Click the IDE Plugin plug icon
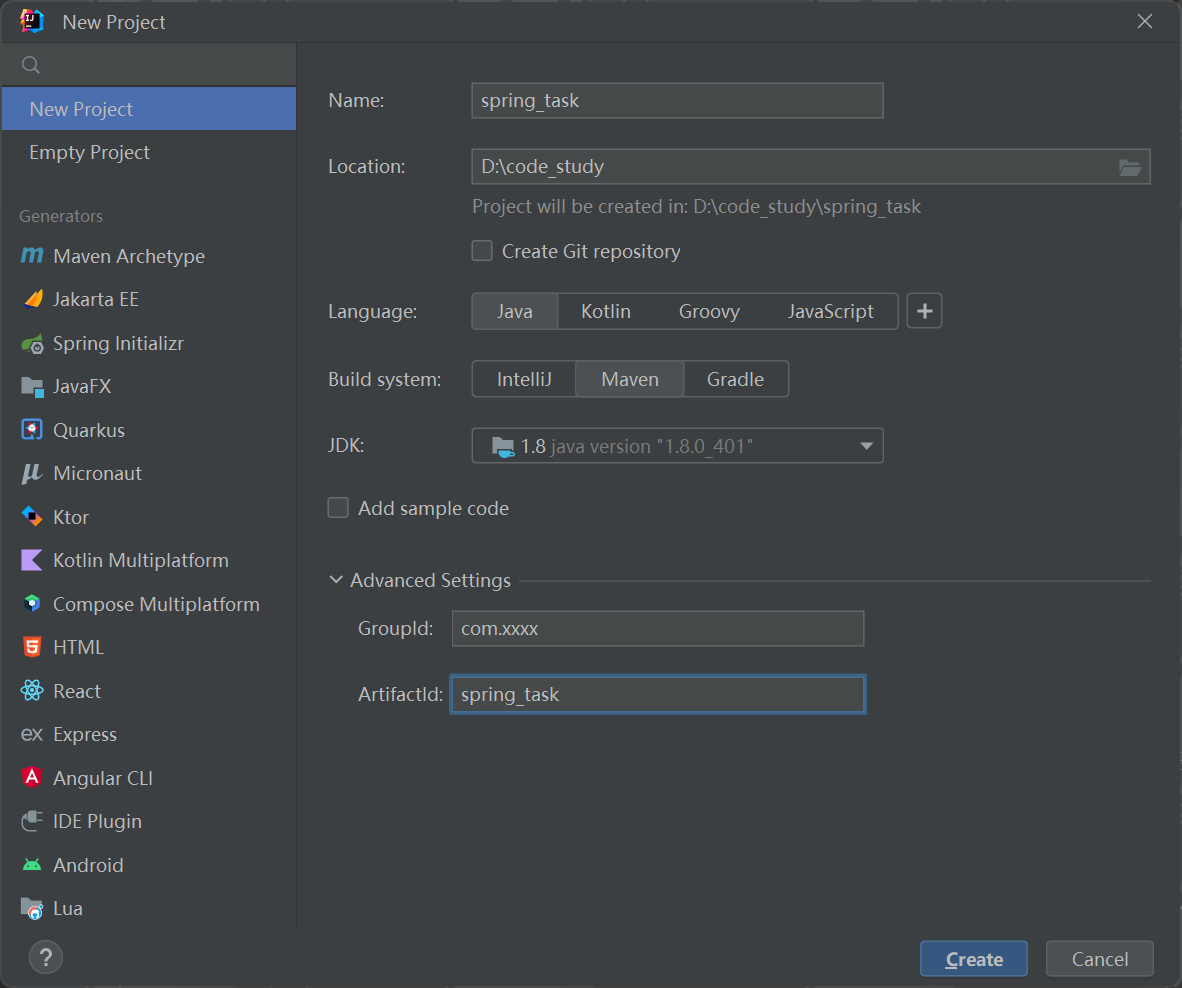1182x988 pixels. (x=32, y=821)
